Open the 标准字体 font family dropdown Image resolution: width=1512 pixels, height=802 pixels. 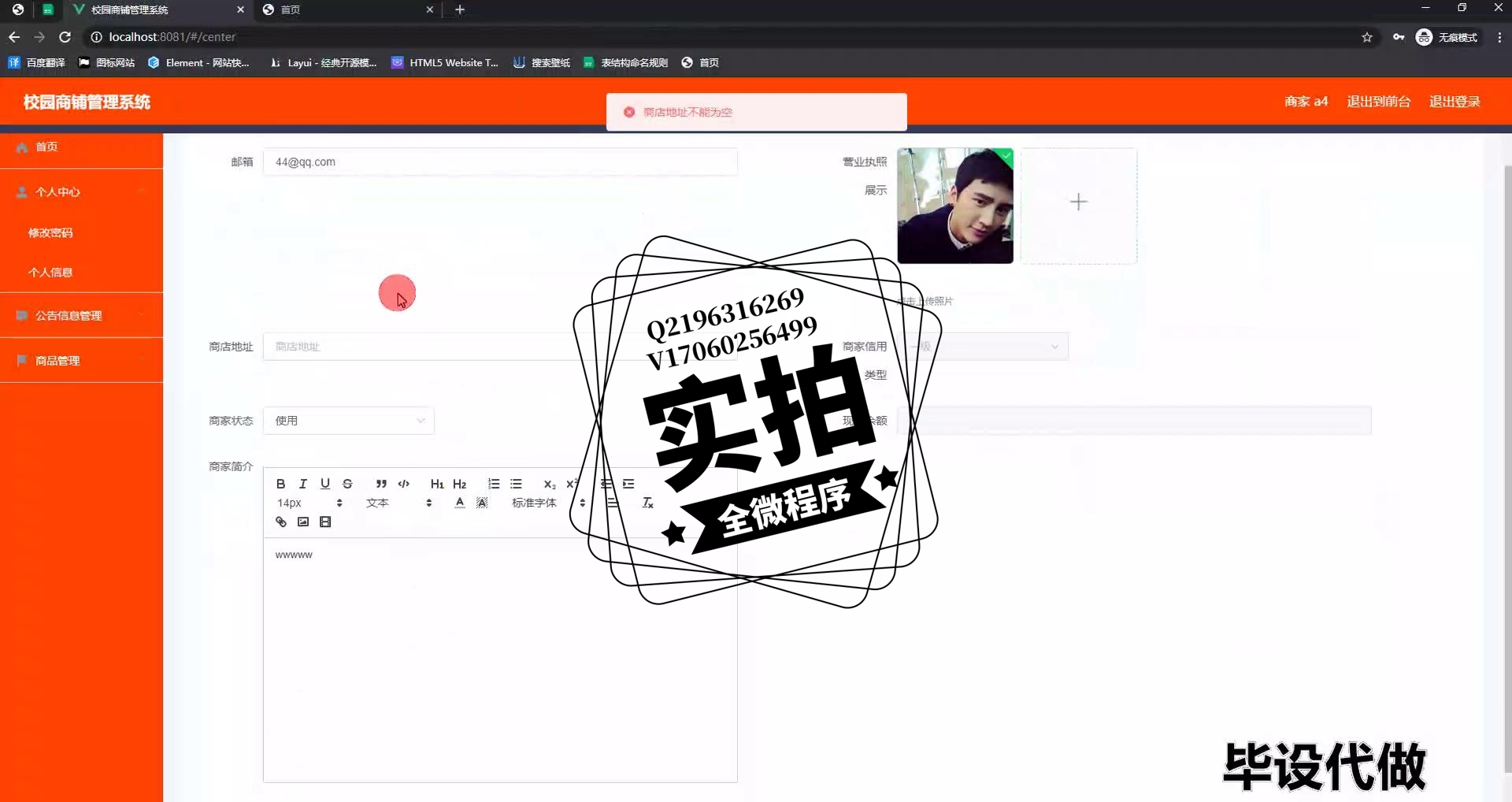pos(549,503)
